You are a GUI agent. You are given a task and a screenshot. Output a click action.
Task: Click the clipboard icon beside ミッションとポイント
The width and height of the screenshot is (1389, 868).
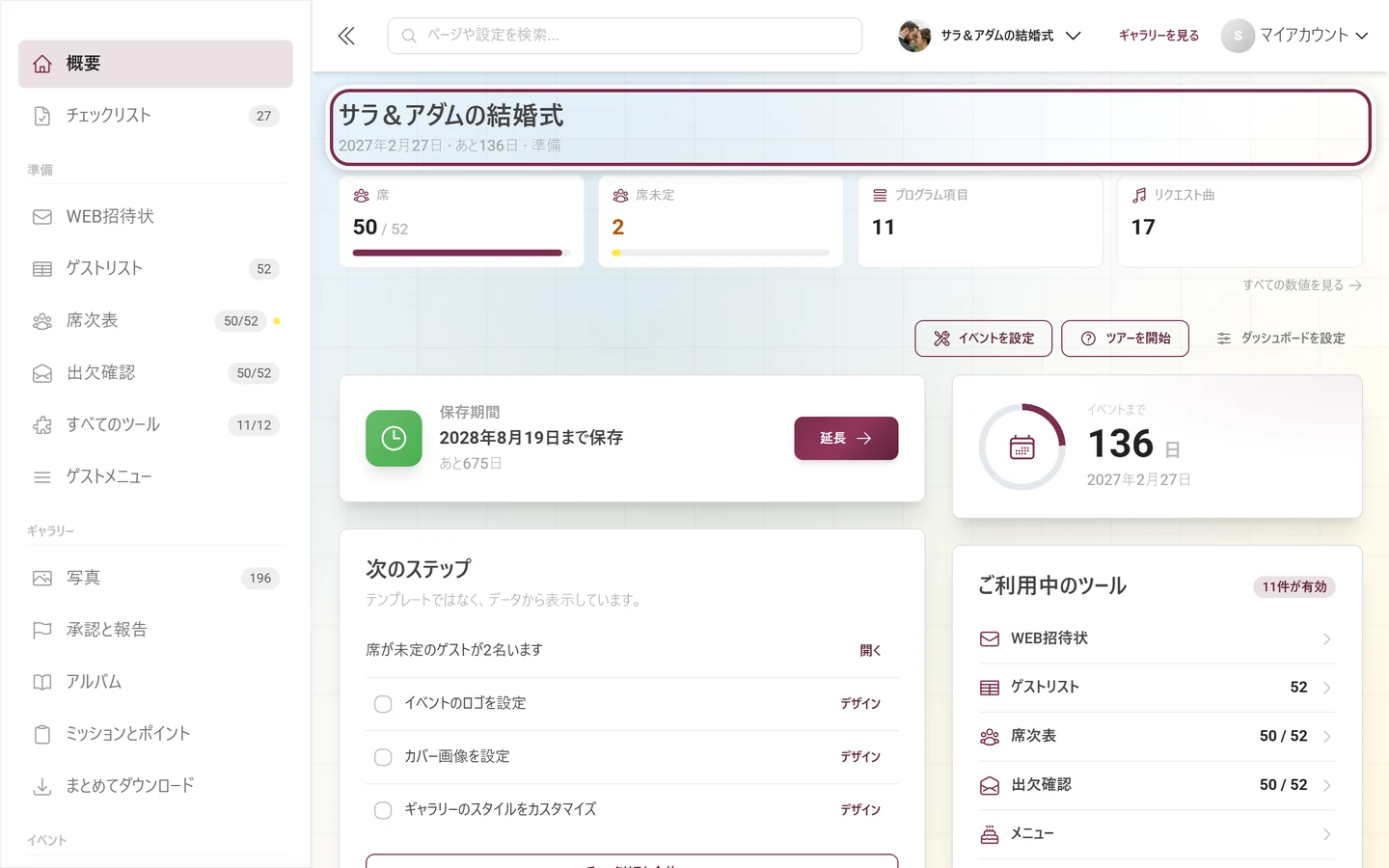click(x=42, y=735)
